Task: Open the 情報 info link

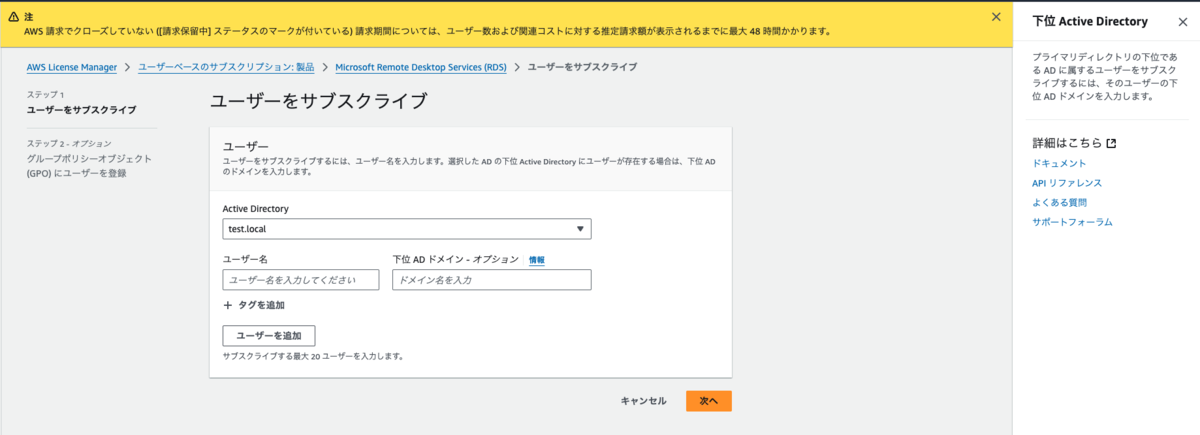Action: pos(537,260)
